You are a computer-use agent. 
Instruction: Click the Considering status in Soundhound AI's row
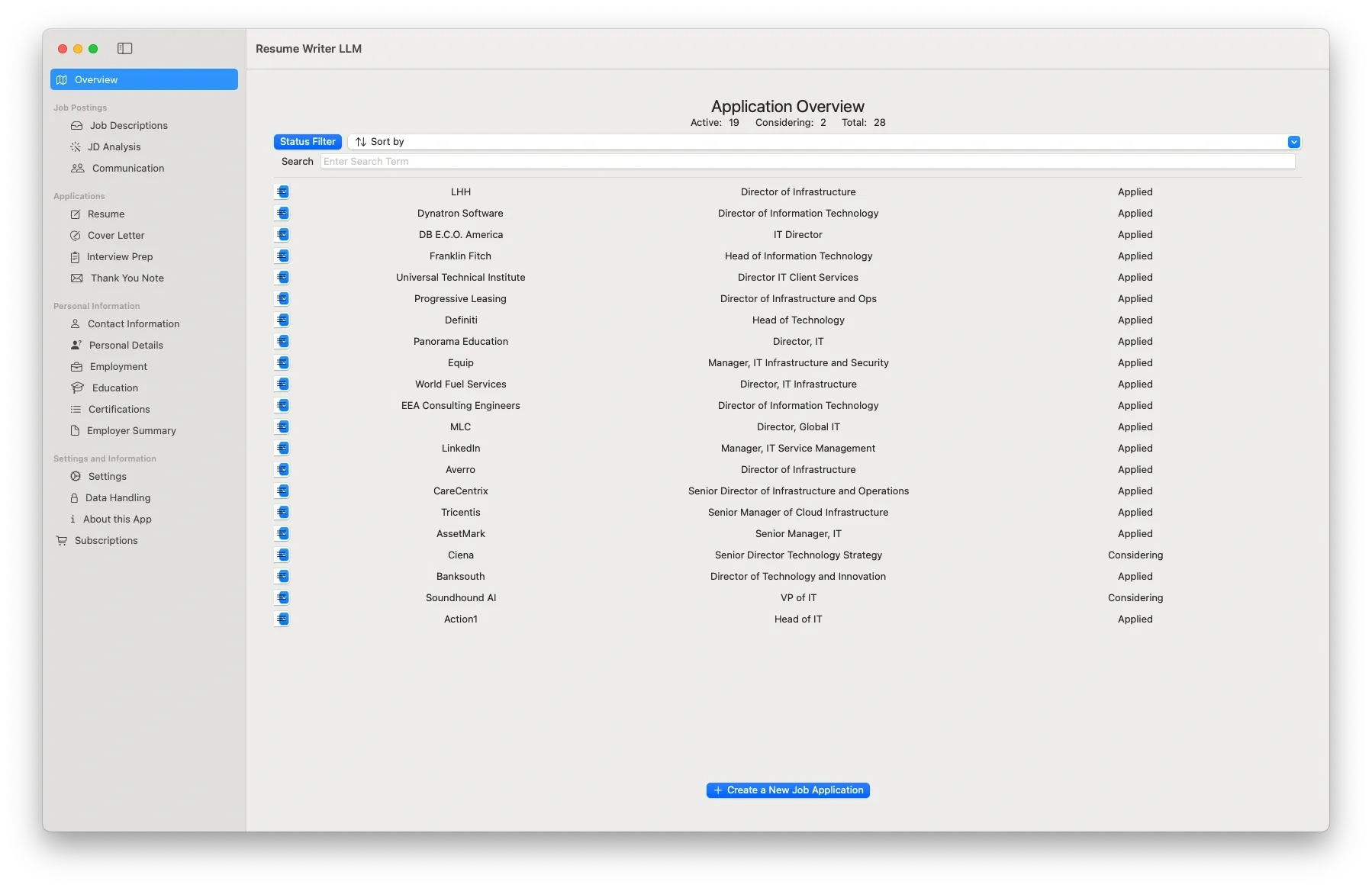click(x=1135, y=598)
